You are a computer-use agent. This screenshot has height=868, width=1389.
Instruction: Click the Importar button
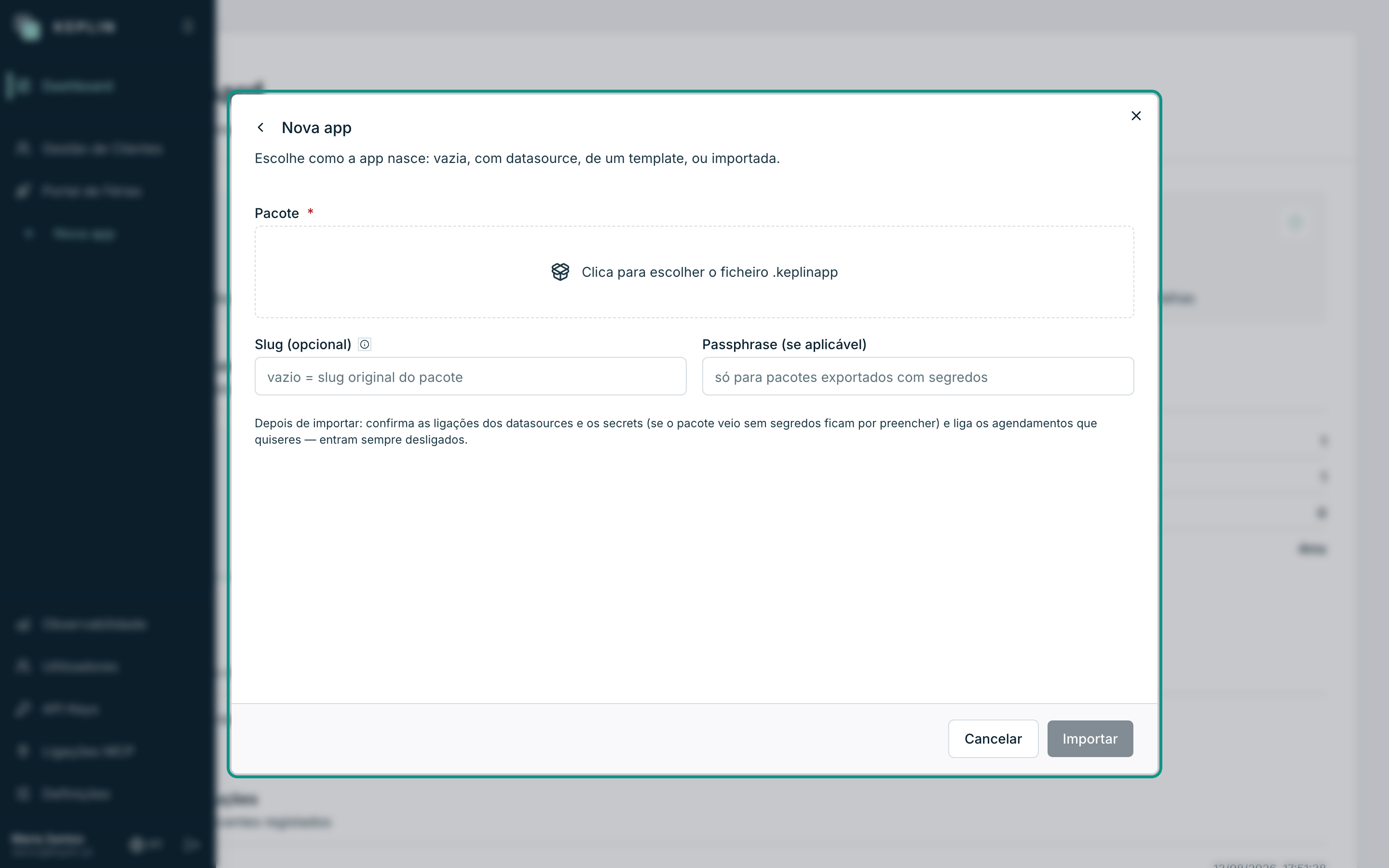point(1090,739)
